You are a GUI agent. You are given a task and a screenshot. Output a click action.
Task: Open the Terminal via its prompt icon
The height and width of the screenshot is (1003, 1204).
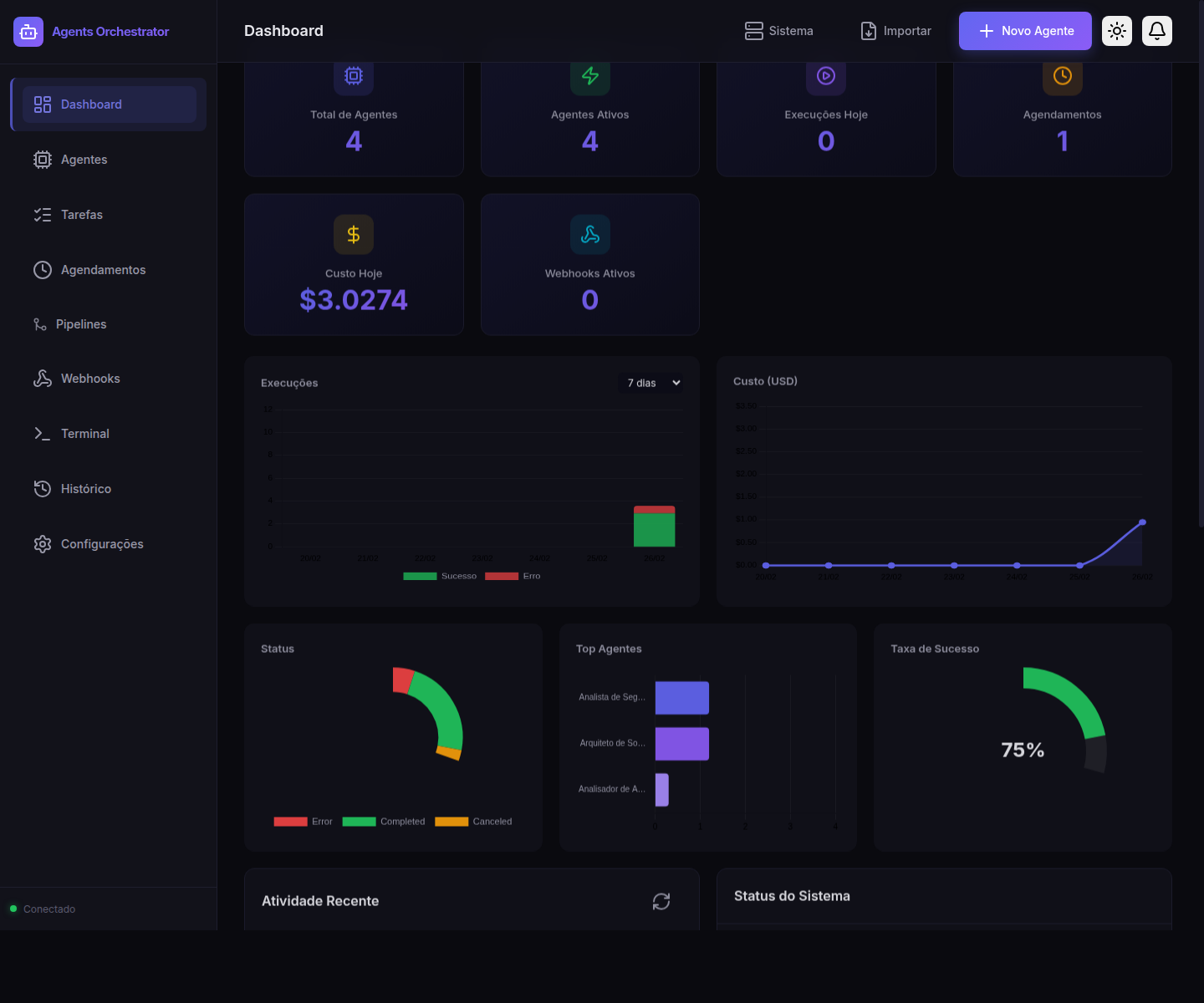click(43, 433)
